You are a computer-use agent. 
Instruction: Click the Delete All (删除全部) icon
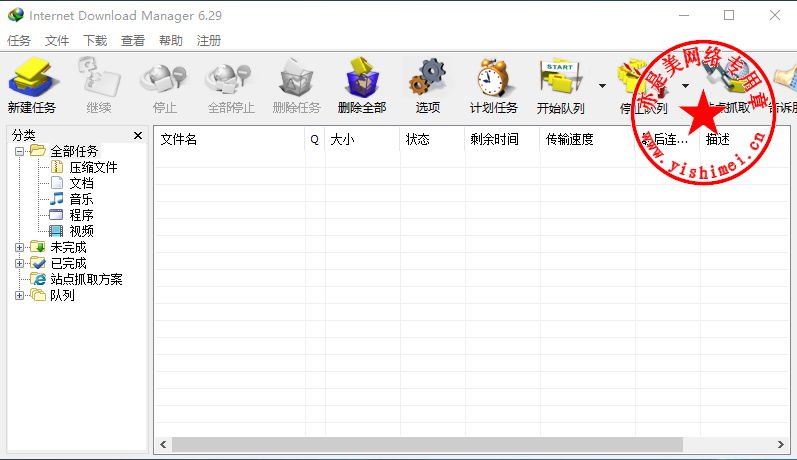362,77
